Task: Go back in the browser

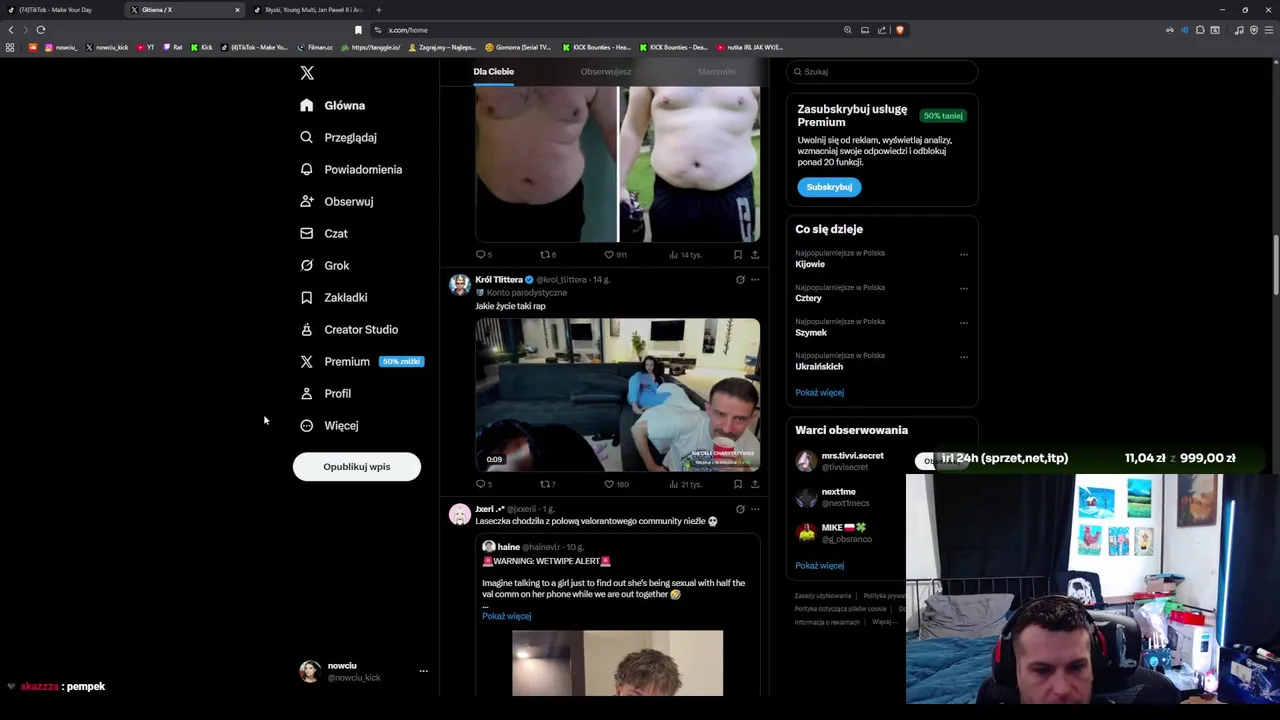Action: click(11, 30)
